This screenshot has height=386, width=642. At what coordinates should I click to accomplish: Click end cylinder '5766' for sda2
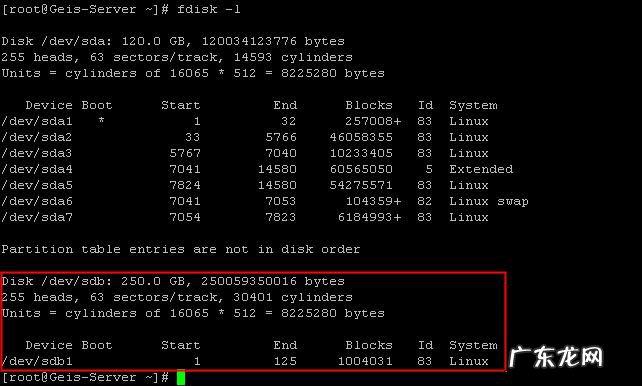(x=281, y=137)
